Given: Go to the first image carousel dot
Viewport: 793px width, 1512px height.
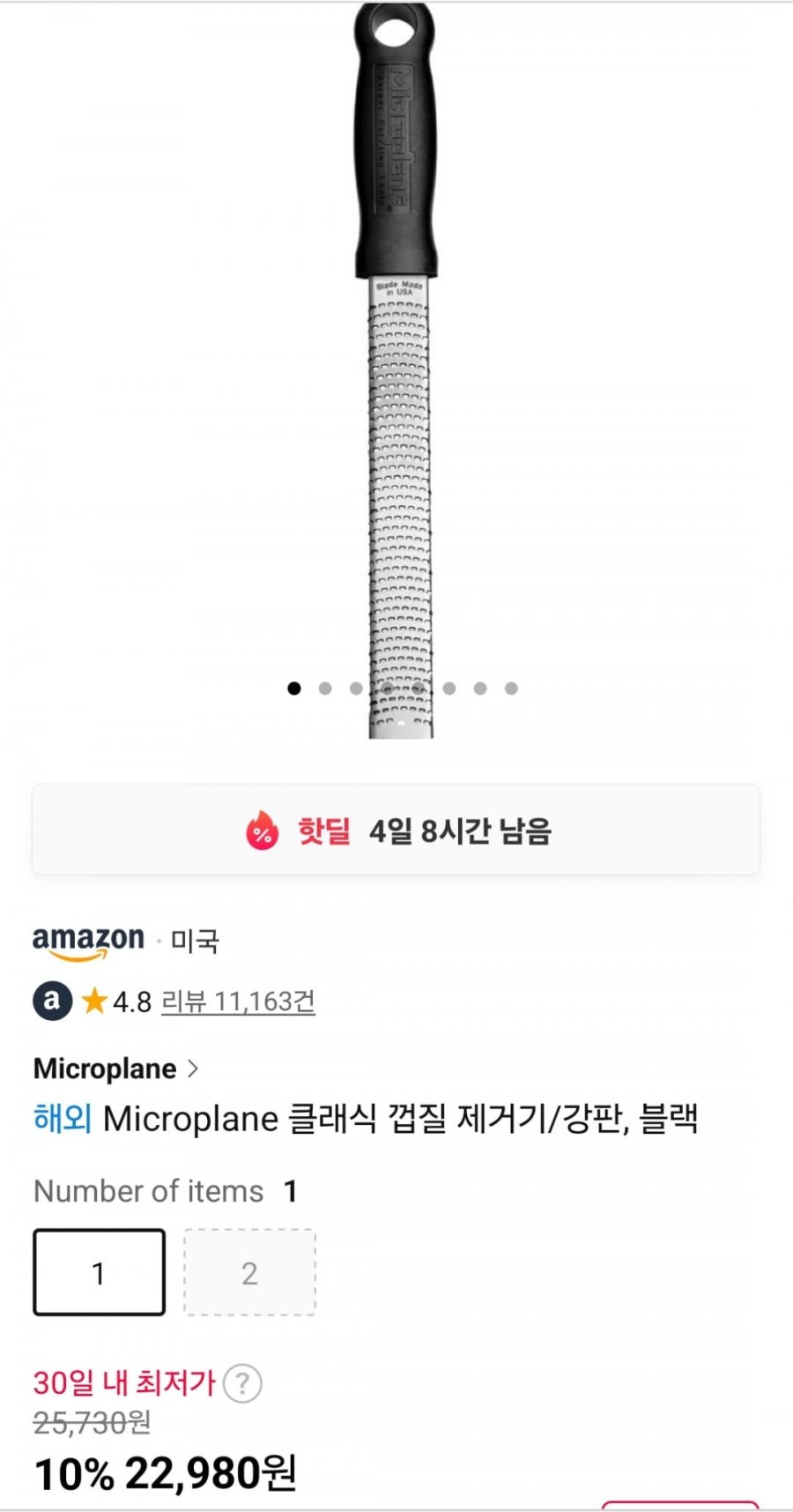Looking at the screenshot, I should (294, 689).
